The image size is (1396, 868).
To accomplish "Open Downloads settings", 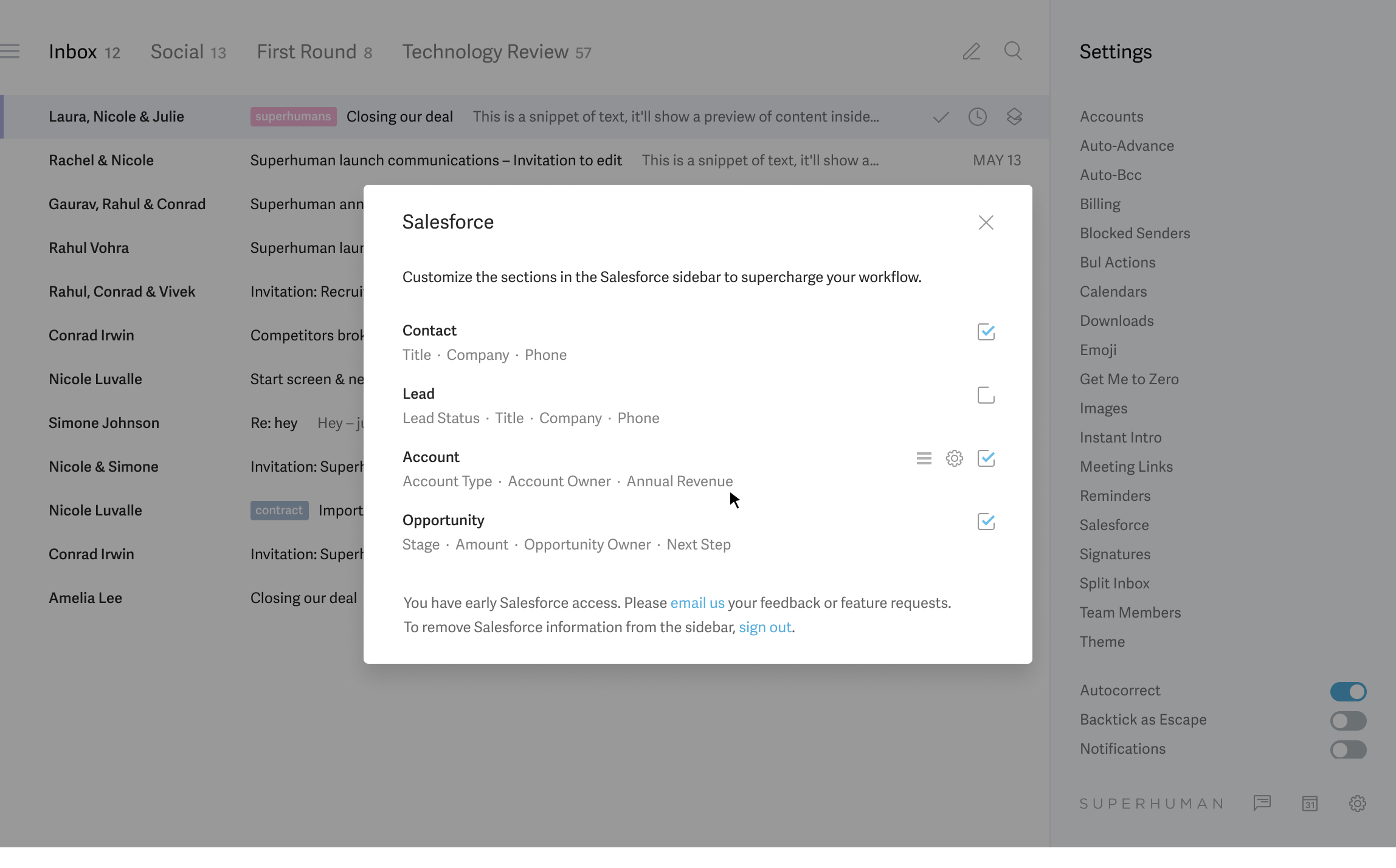I will point(1116,321).
